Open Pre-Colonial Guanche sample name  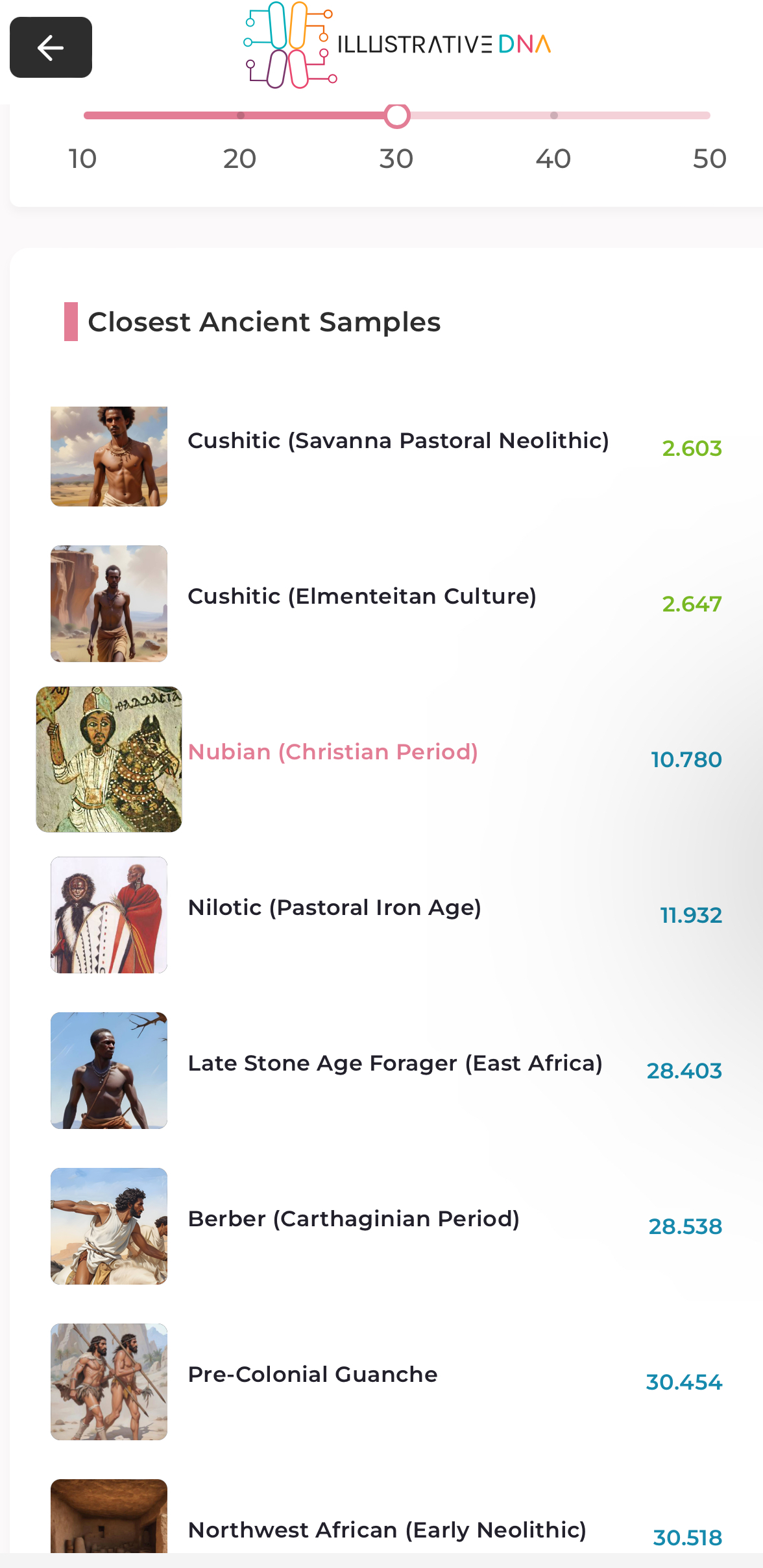313,1375
